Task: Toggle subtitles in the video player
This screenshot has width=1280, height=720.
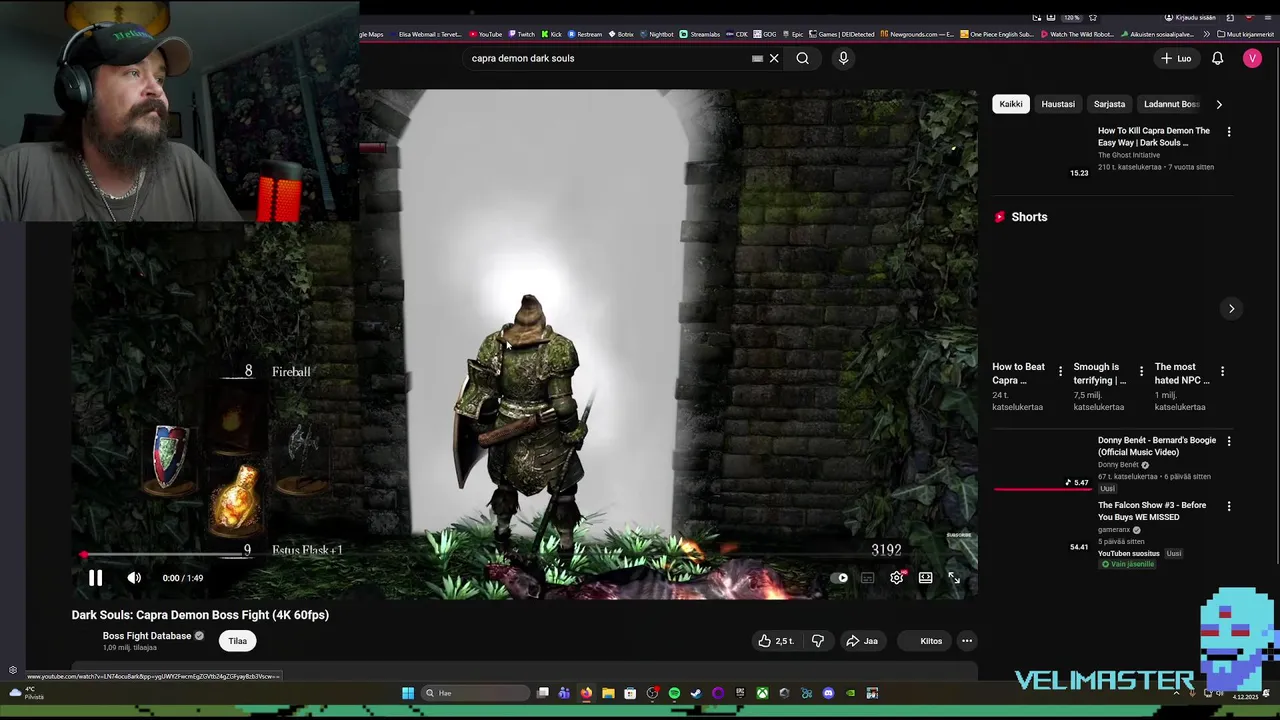Action: coord(868,578)
